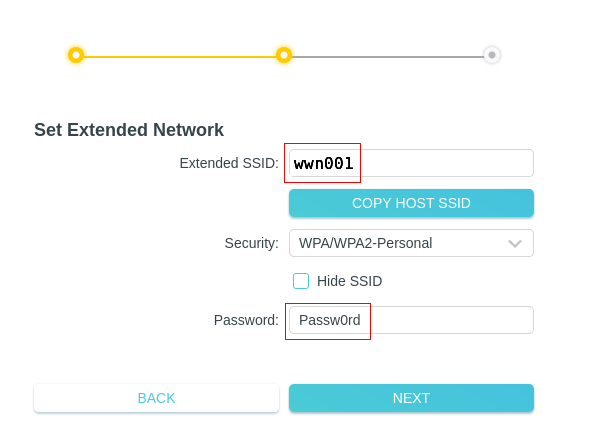This screenshot has height=444, width=605.
Task: Click the first yellow step indicator dot
Action: coord(76,55)
